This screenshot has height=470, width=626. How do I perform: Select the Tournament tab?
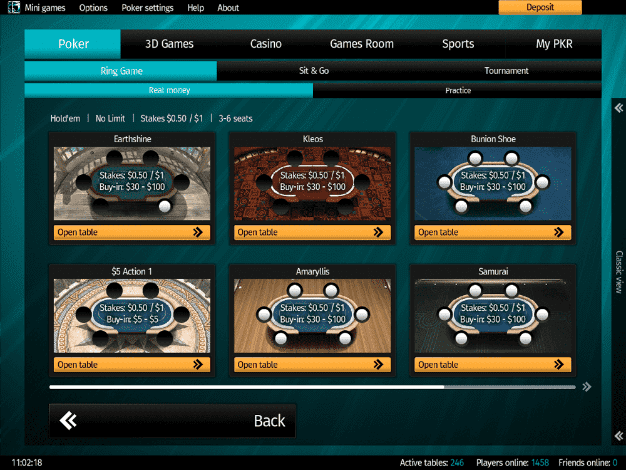[506, 71]
